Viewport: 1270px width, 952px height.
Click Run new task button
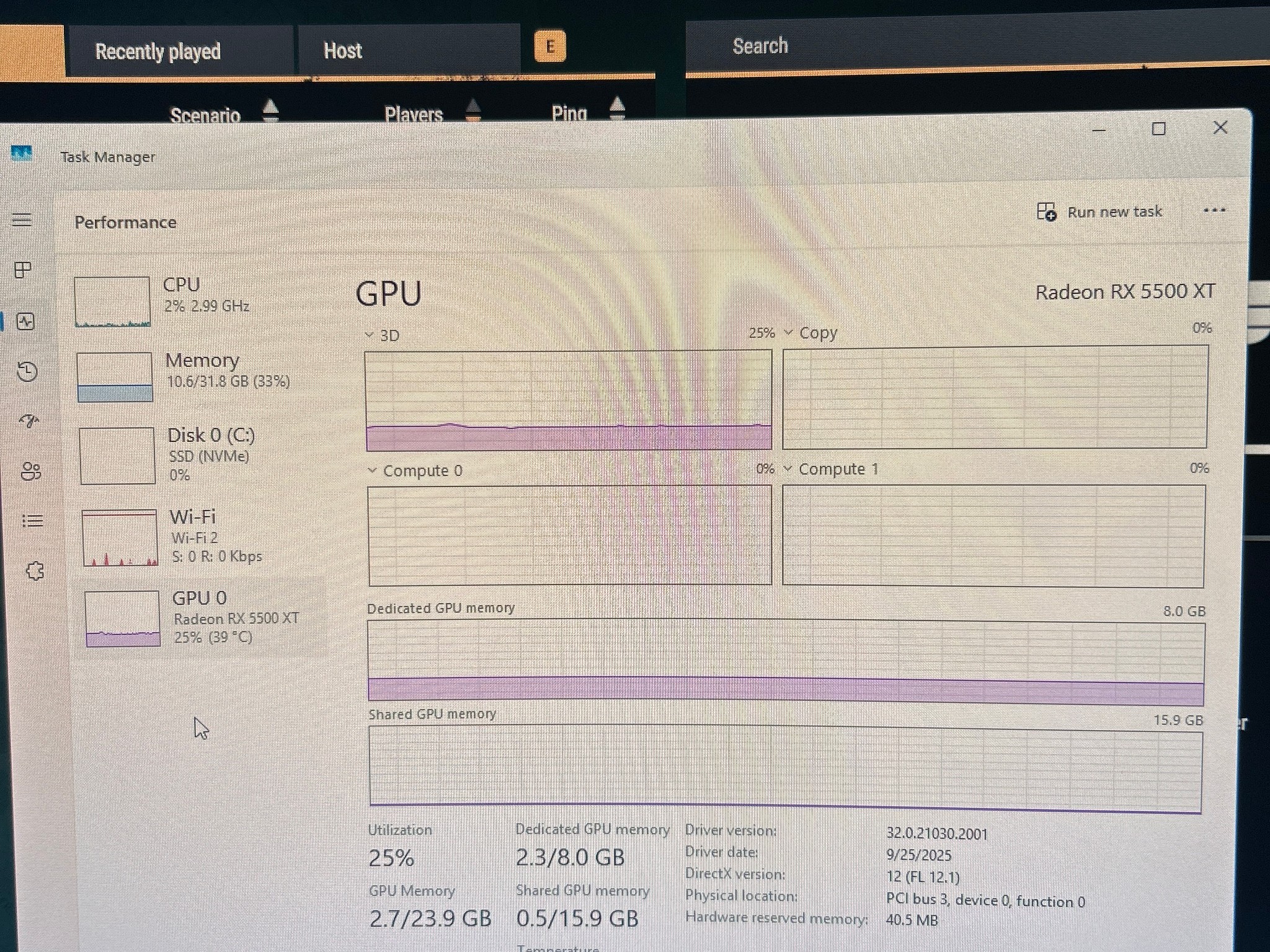tap(1099, 211)
